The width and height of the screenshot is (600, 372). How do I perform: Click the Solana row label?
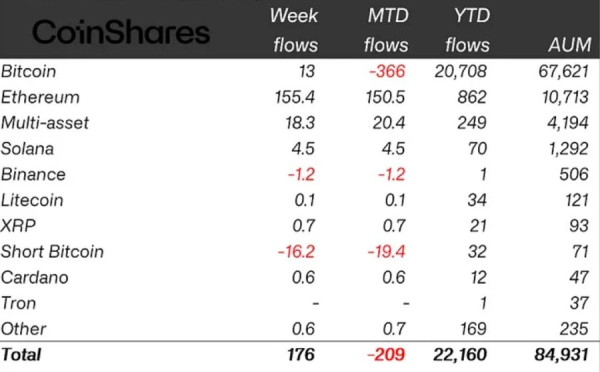(x=27, y=149)
